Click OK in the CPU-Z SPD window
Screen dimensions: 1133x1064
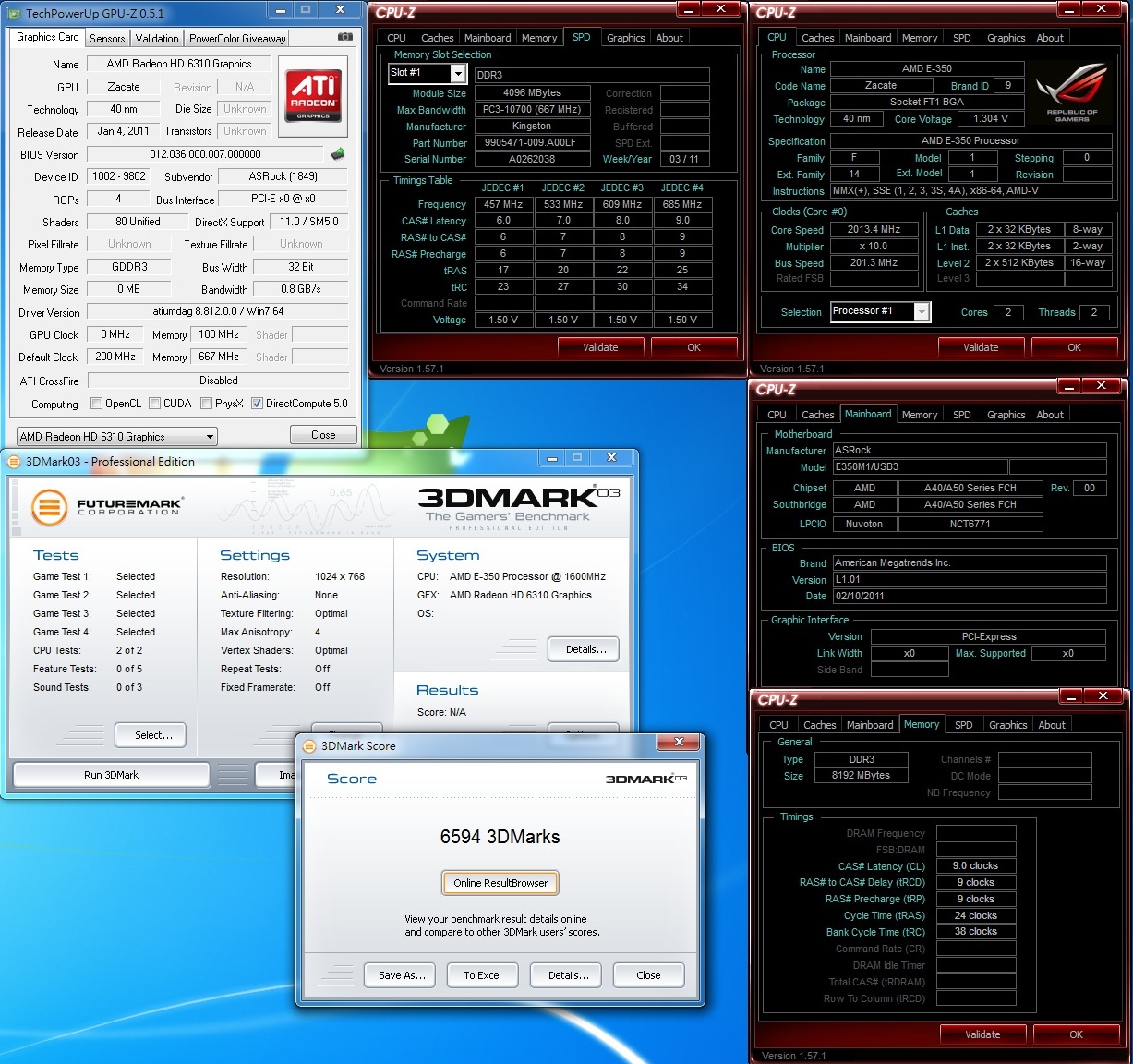tap(693, 347)
